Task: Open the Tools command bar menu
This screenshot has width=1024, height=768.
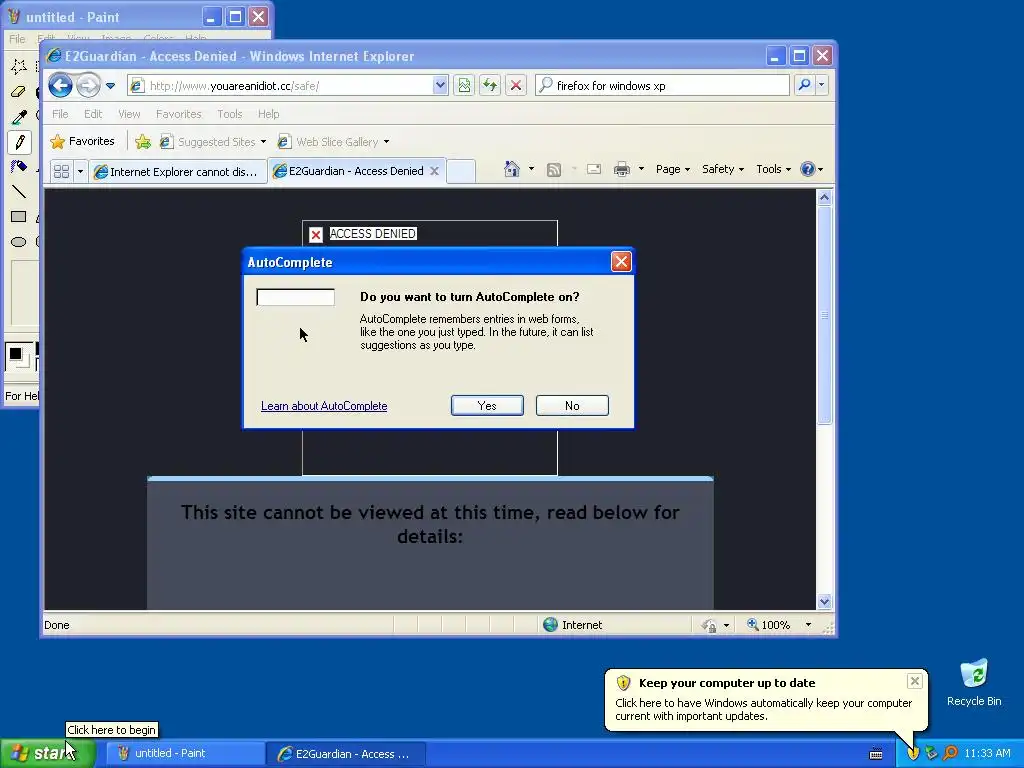Action: 773,169
